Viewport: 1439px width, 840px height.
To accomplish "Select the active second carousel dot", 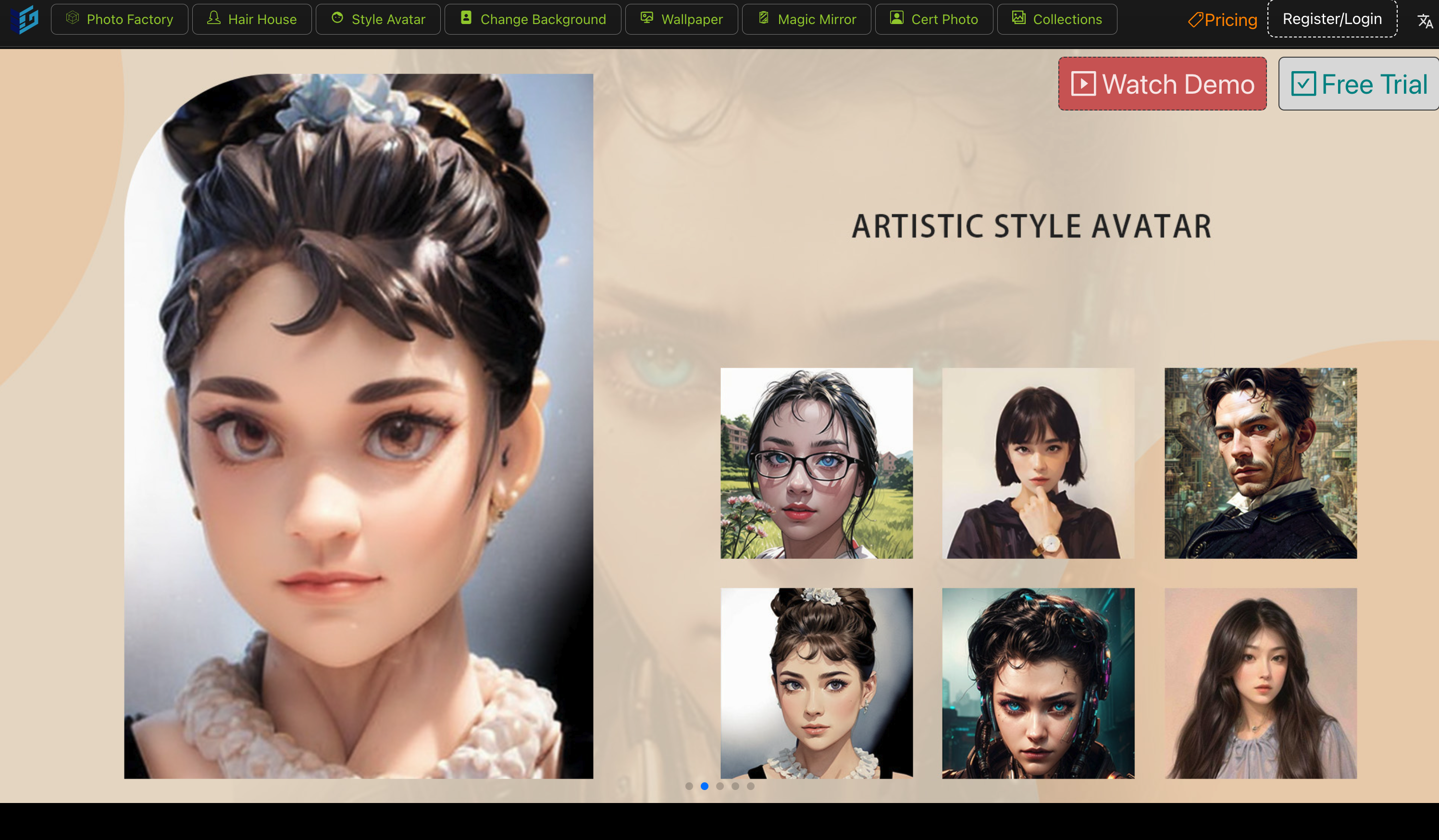I will (x=705, y=786).
